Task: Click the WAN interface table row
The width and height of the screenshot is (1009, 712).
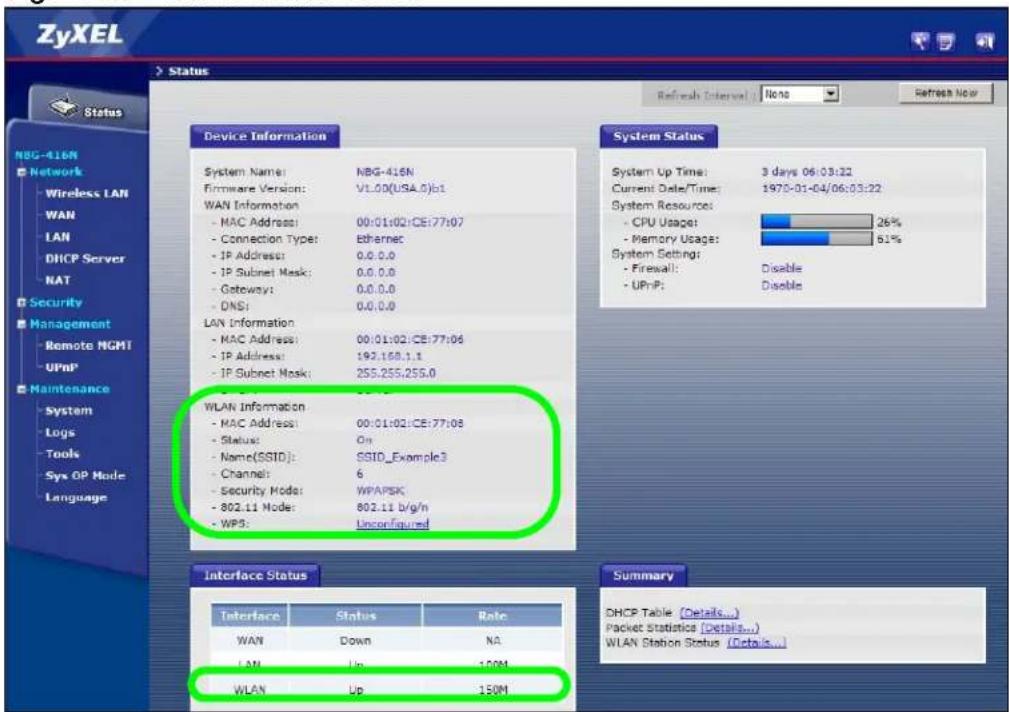Action: click(x=386, y=641)
